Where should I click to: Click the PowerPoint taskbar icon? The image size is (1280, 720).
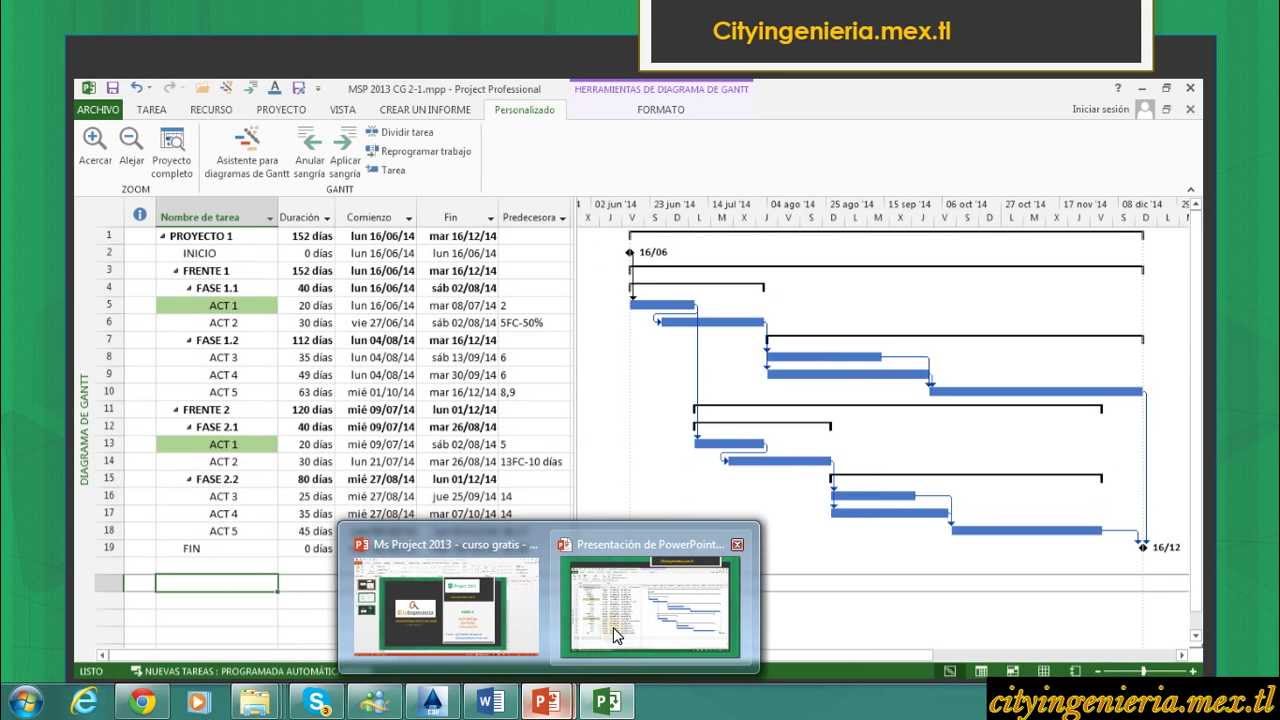click(547, 702)
